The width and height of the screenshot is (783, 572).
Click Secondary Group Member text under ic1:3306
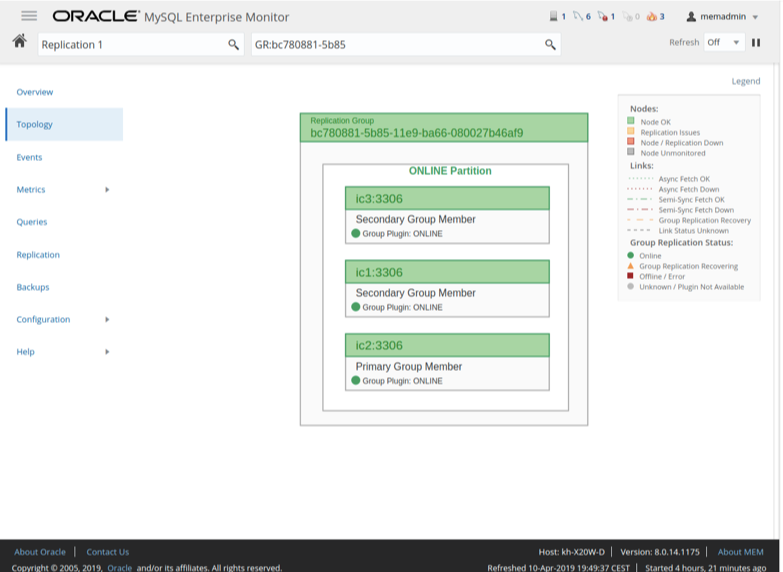415,293
